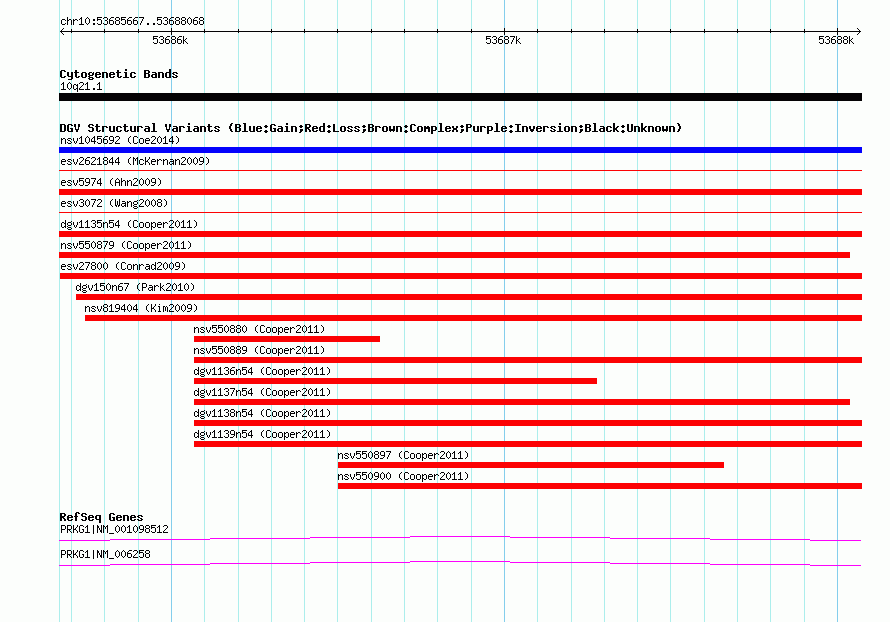
Task: Click the red dgv1139n54 loss bar
Action: click(528, 444)
